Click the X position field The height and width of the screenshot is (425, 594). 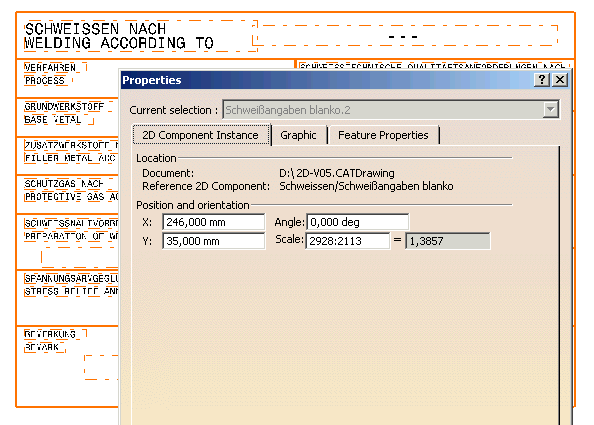click(213, 222)
